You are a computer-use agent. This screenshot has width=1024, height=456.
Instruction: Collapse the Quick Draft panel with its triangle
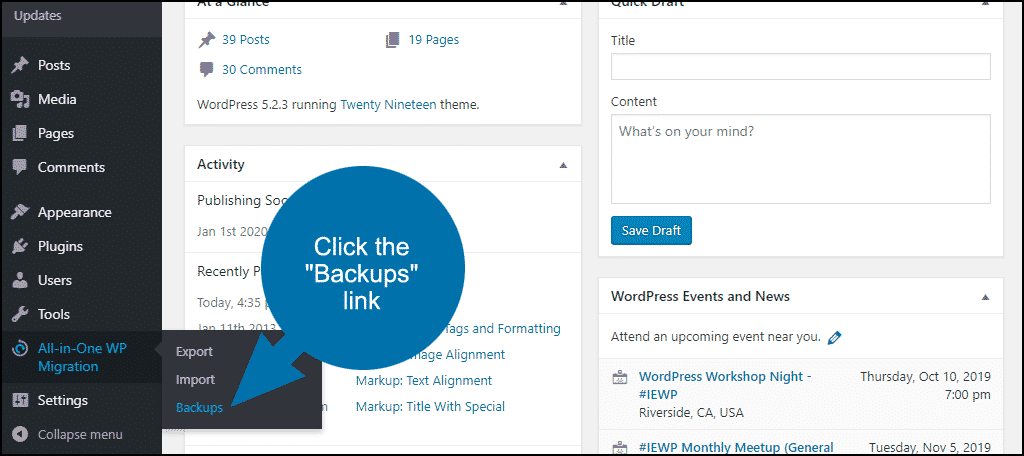point(985,3)
